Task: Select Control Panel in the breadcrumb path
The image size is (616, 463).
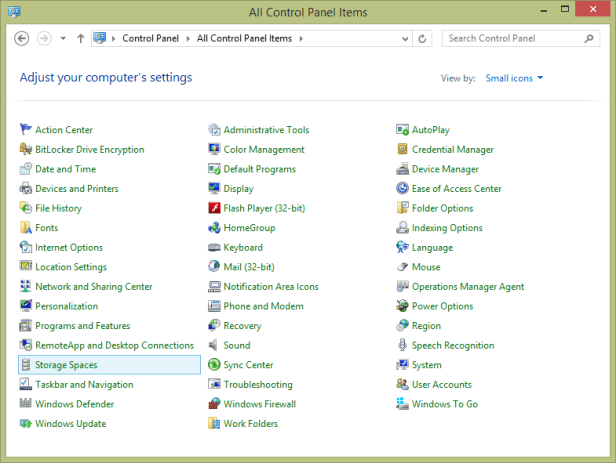Action: [151, 38]
